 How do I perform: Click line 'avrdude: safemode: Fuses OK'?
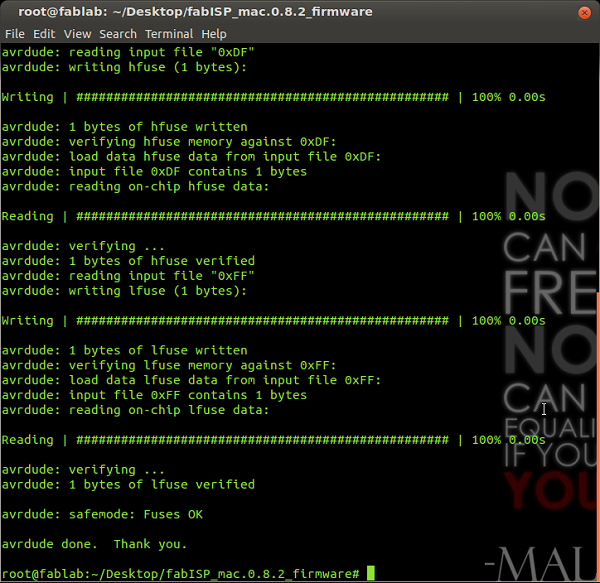coord(102,515)
